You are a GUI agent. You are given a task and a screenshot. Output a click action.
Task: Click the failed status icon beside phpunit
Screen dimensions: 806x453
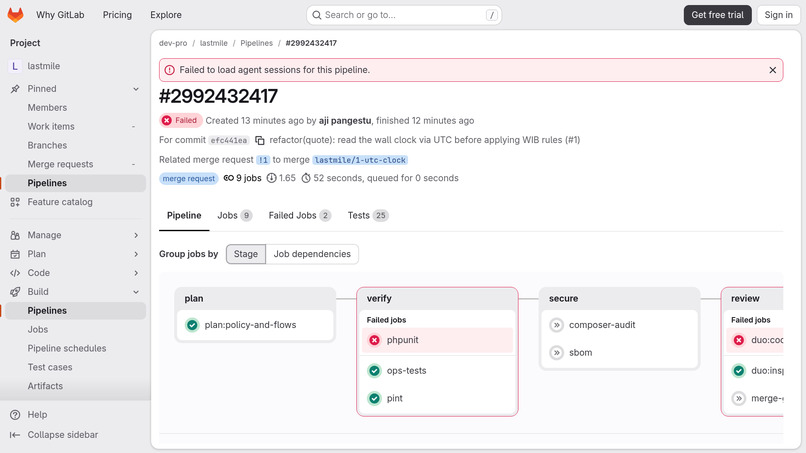point(374,340)
